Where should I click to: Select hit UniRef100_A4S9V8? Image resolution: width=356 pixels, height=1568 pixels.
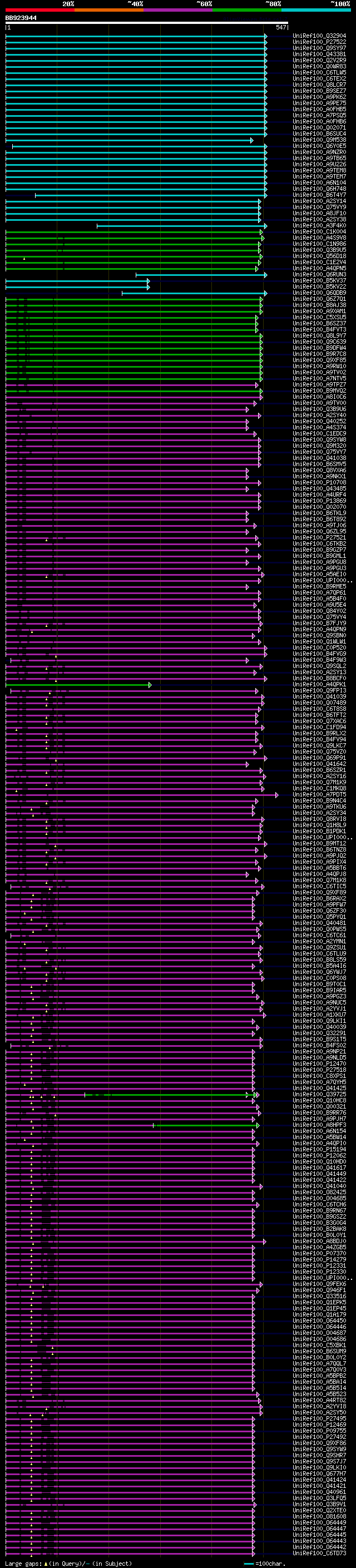pos(319,238)
